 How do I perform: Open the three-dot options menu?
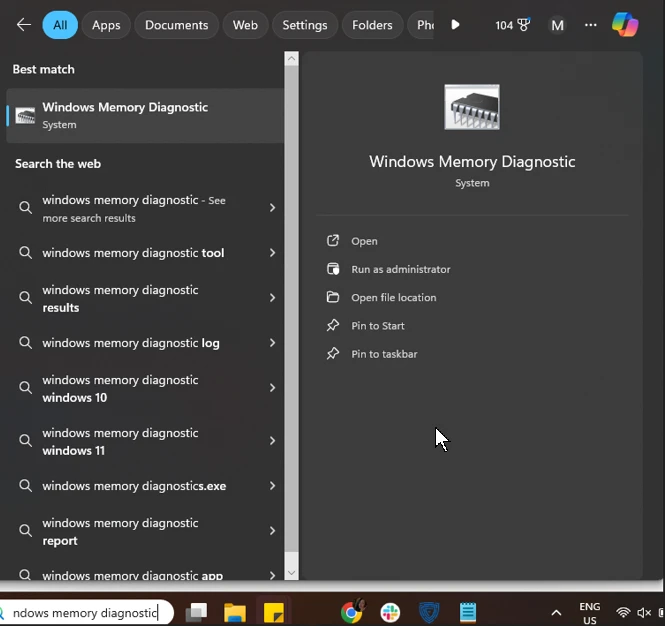(x=590, y=25)
